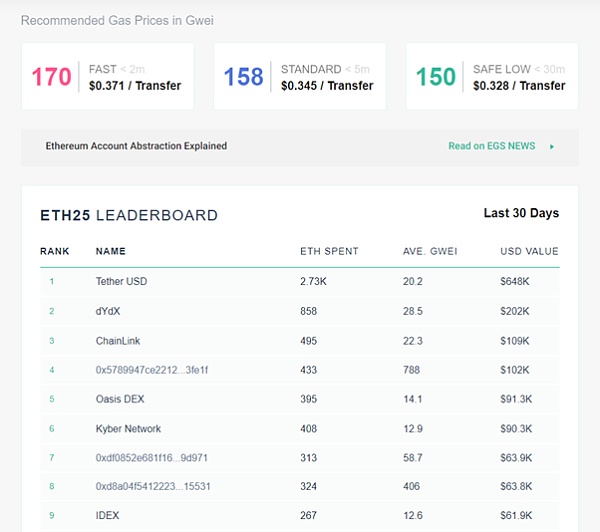Open the Oasis DEX leaderboard entry
The width and height of the screenshot is (600, 532).
(120, 399)
